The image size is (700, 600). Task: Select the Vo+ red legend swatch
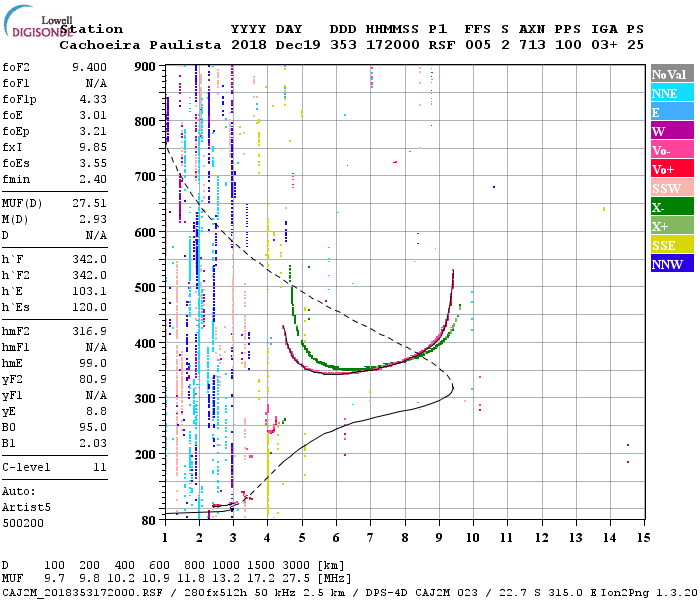pos(672,169)
